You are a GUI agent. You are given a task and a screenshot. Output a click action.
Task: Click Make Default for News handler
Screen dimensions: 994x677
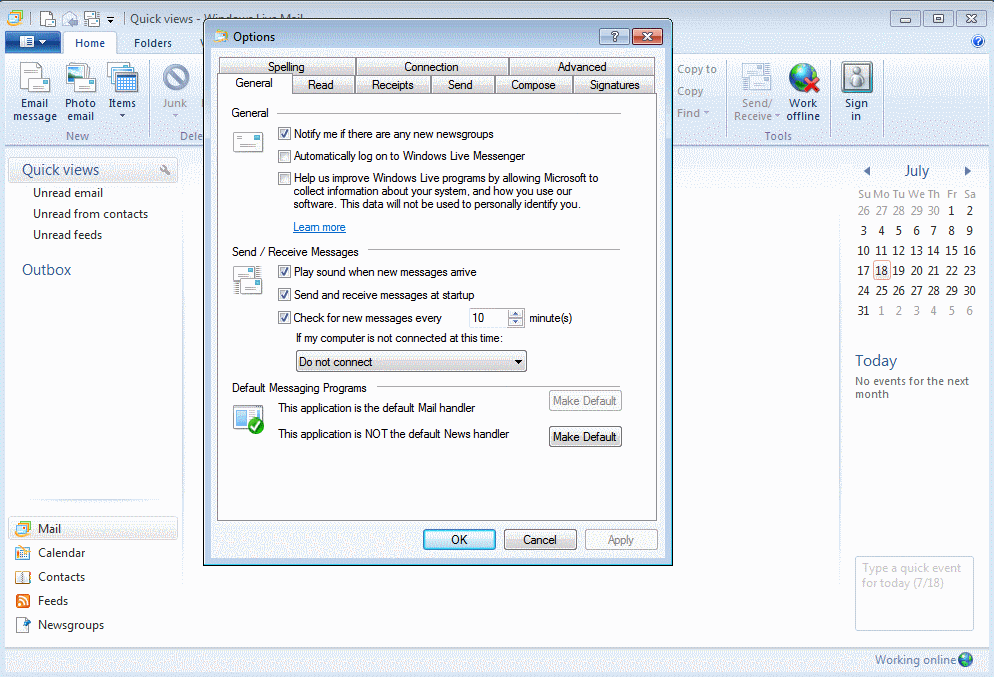click(x=584, y=437)
